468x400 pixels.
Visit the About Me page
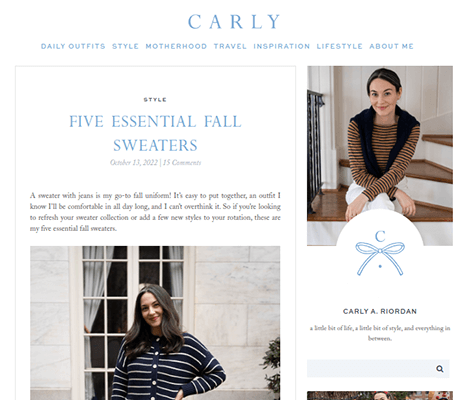391,46
